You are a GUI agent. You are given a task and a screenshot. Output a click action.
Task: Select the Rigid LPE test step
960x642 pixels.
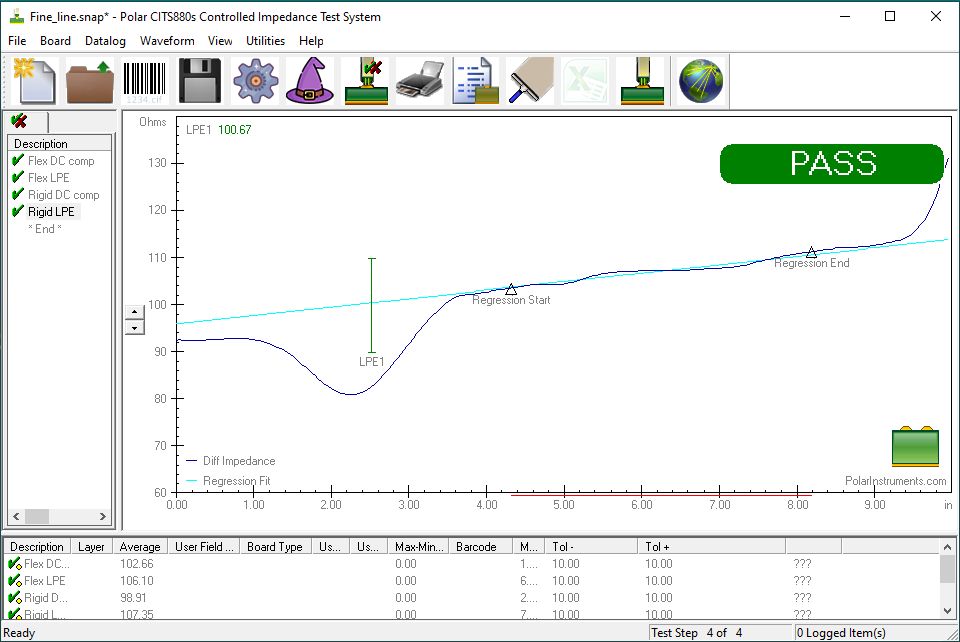coord(51,212)
